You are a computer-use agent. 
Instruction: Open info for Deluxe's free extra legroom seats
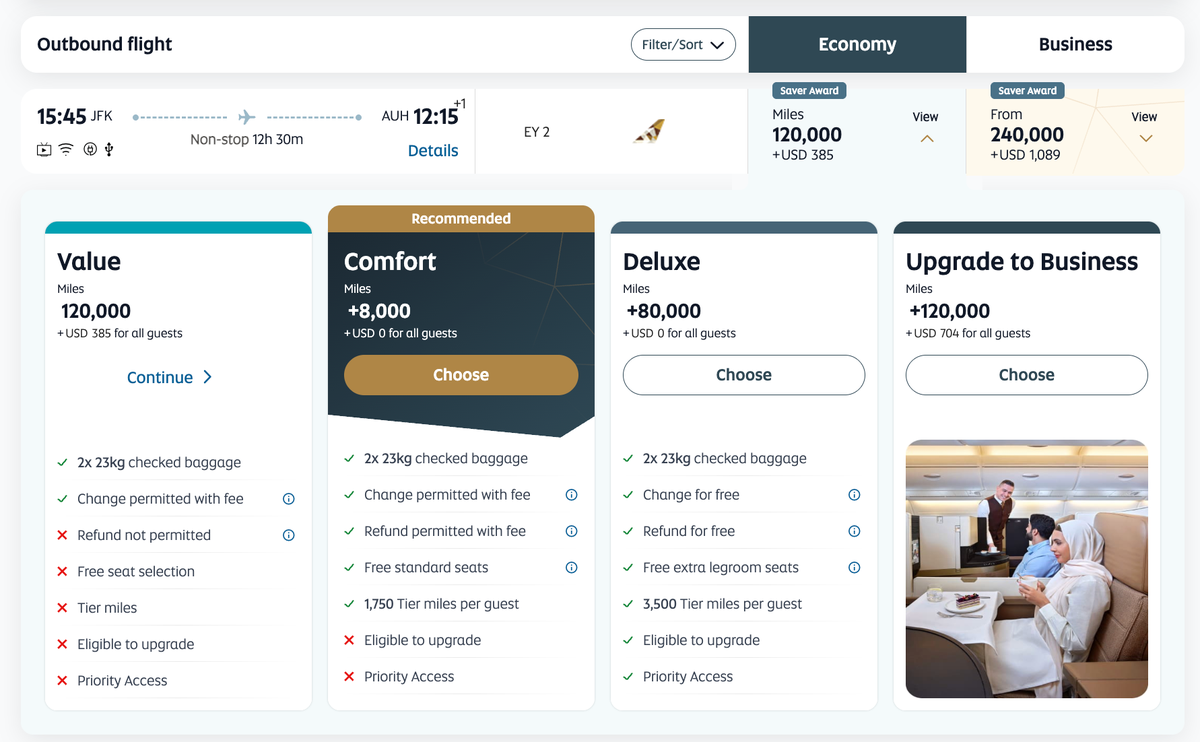click(x=853, y=567)
